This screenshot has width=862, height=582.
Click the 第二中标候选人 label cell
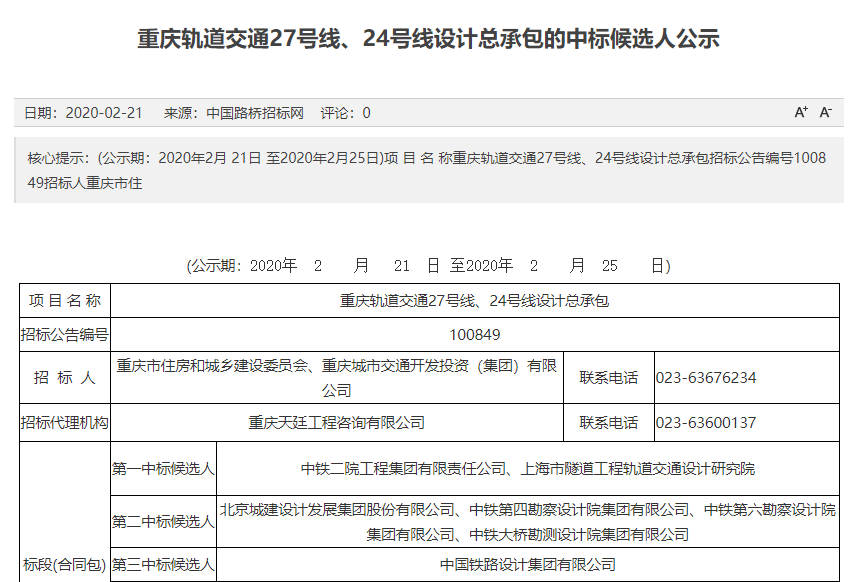click(163, 522)
